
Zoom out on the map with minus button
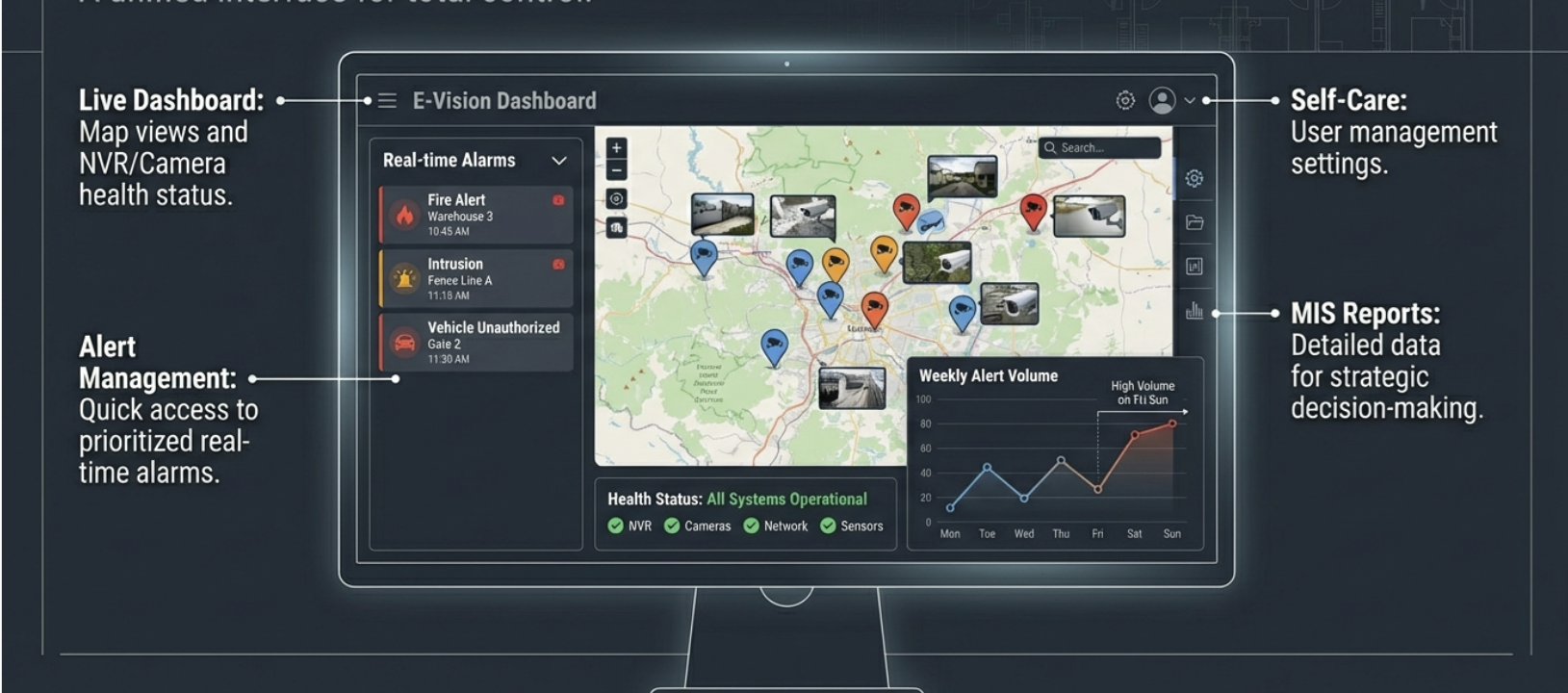coord(617,170)
